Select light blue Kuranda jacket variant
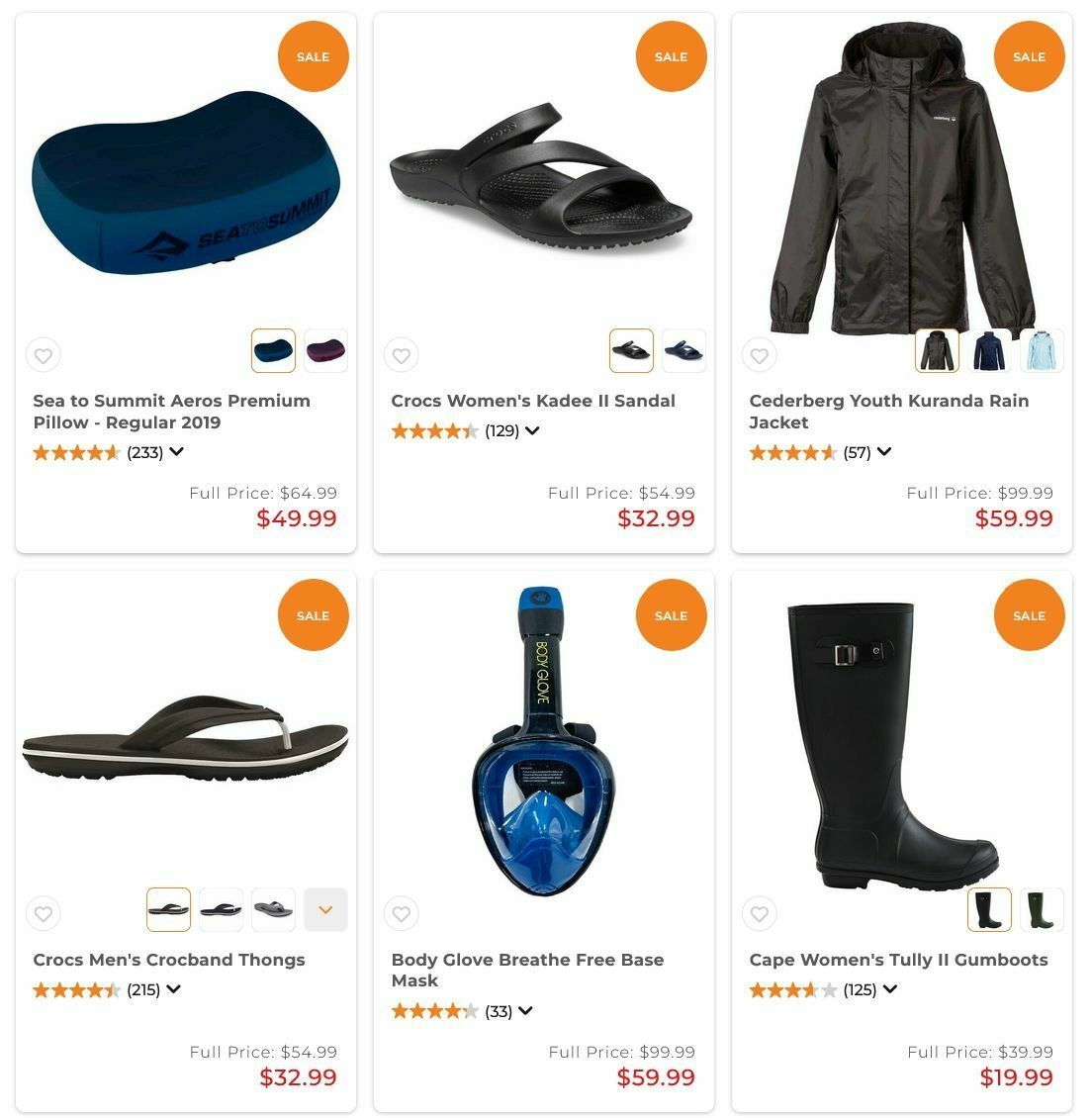Screen dimensions: 1092x1118 1042,351
